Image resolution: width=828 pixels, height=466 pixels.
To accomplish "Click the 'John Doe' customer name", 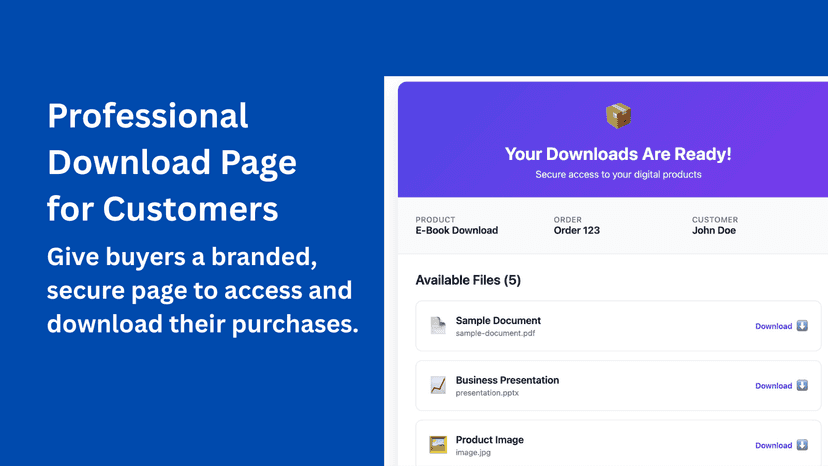I will (x=714, y=230).
